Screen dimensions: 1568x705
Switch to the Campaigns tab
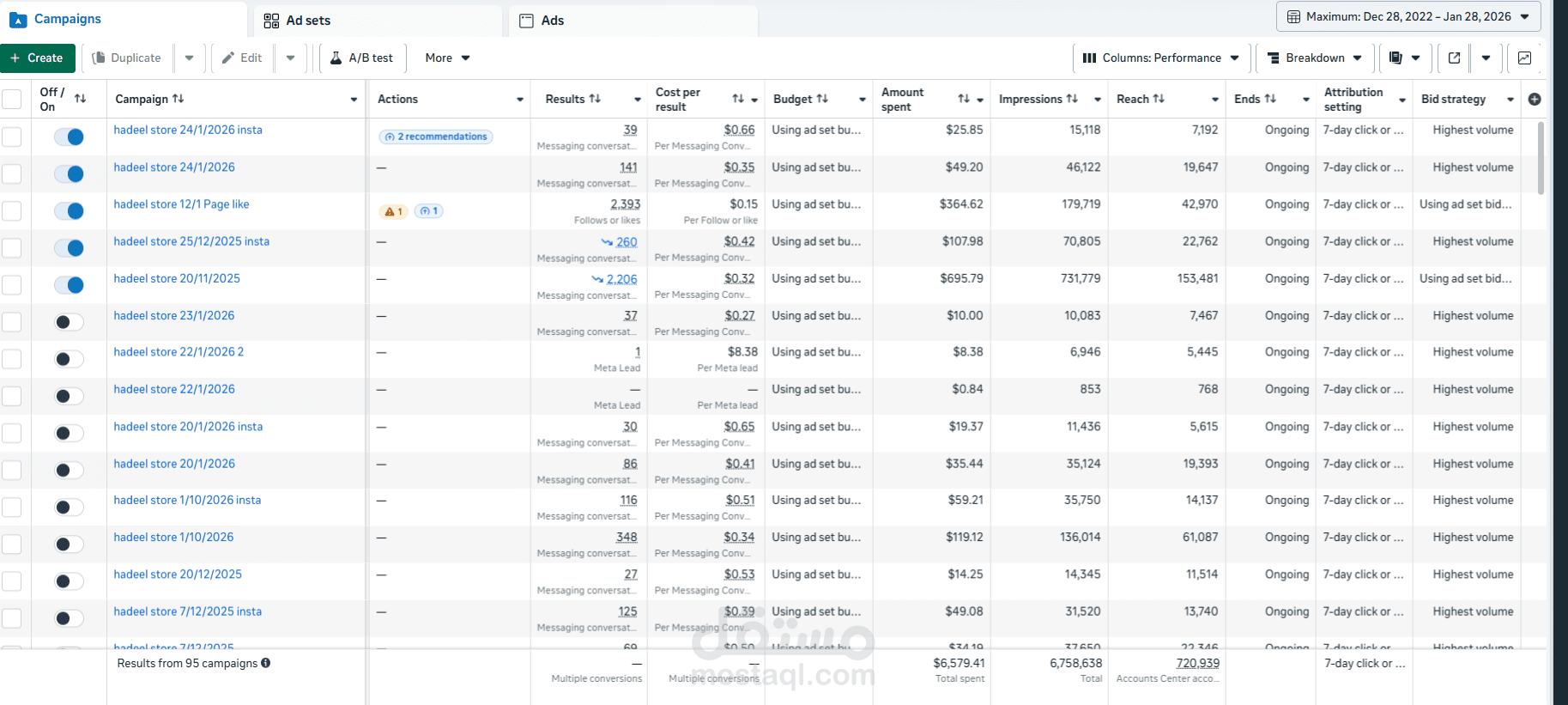point(124,19)
